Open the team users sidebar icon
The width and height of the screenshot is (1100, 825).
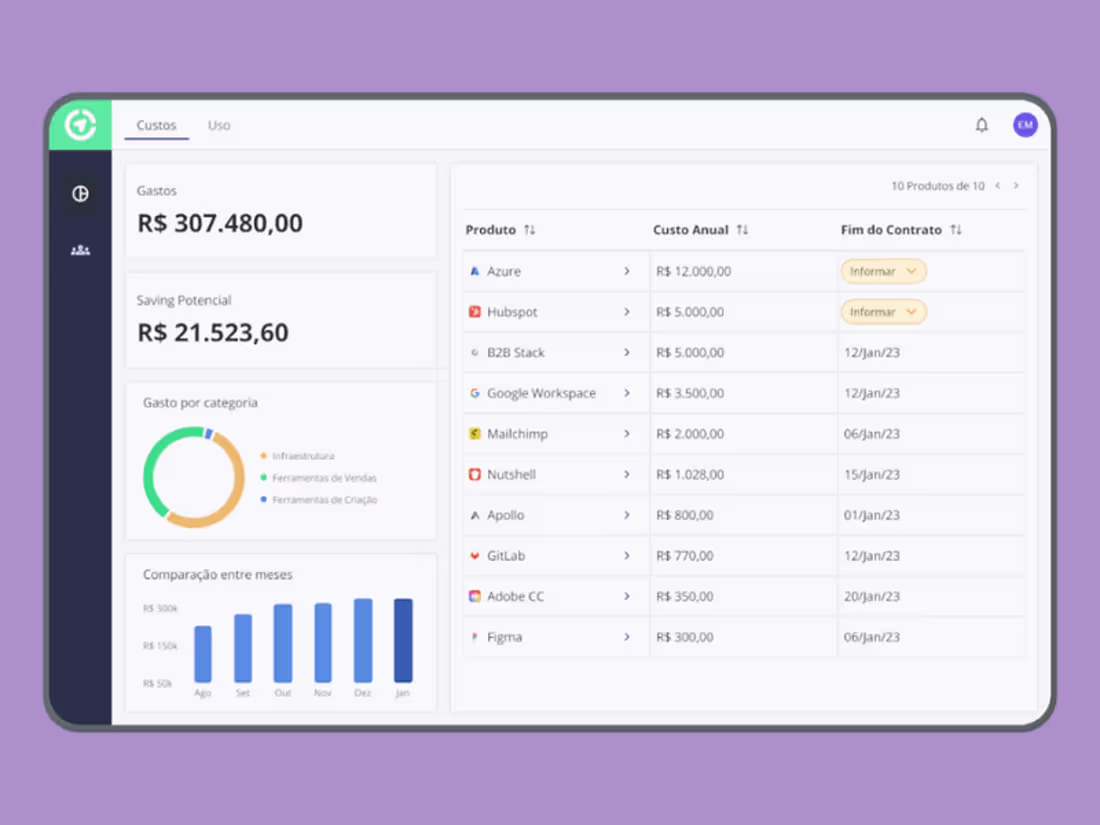81,250
